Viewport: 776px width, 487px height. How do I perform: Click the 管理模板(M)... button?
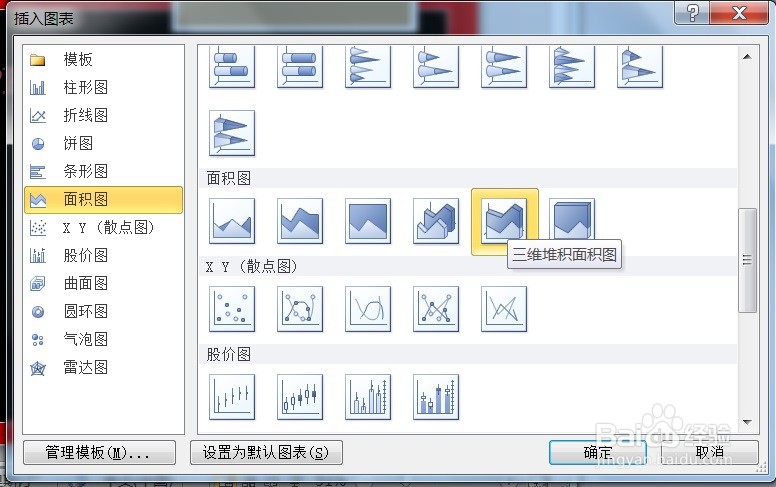point(99,452)
